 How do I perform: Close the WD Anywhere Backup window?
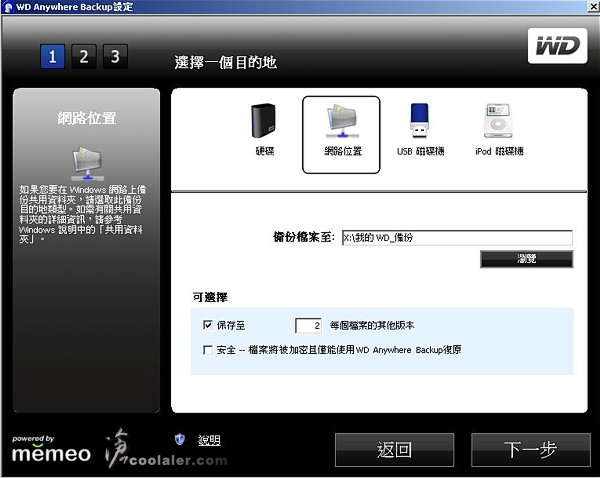pos(593,7)
